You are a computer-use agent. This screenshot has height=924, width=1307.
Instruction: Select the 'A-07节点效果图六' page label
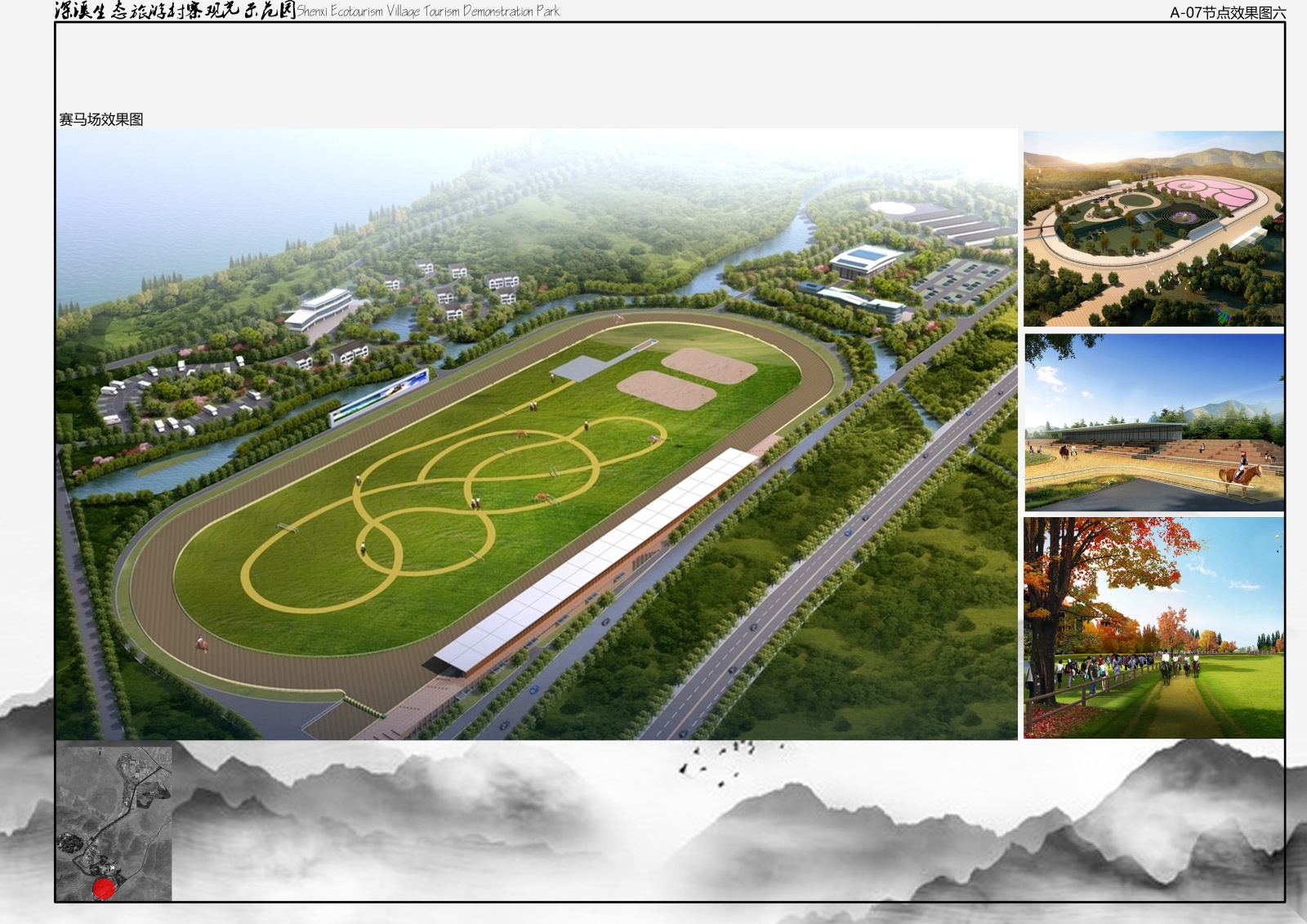click(x=1228, y=12)
